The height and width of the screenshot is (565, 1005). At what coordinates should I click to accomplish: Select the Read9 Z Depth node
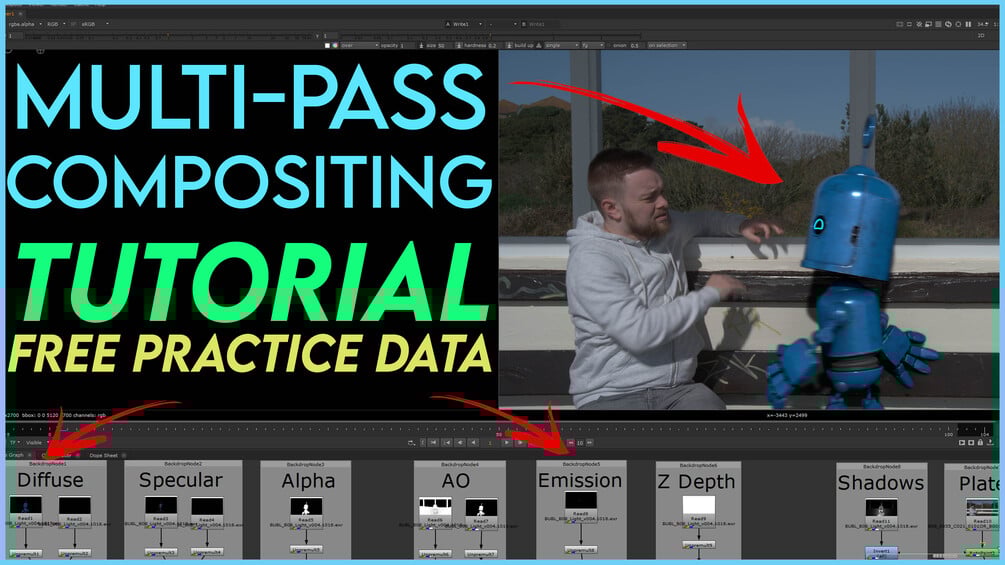click(699, 511)
